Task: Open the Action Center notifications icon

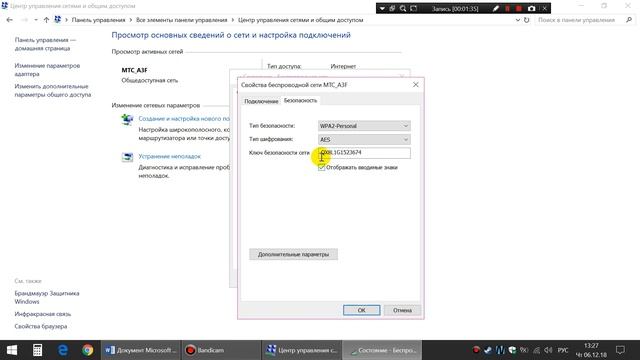Action: coord(620,350)
